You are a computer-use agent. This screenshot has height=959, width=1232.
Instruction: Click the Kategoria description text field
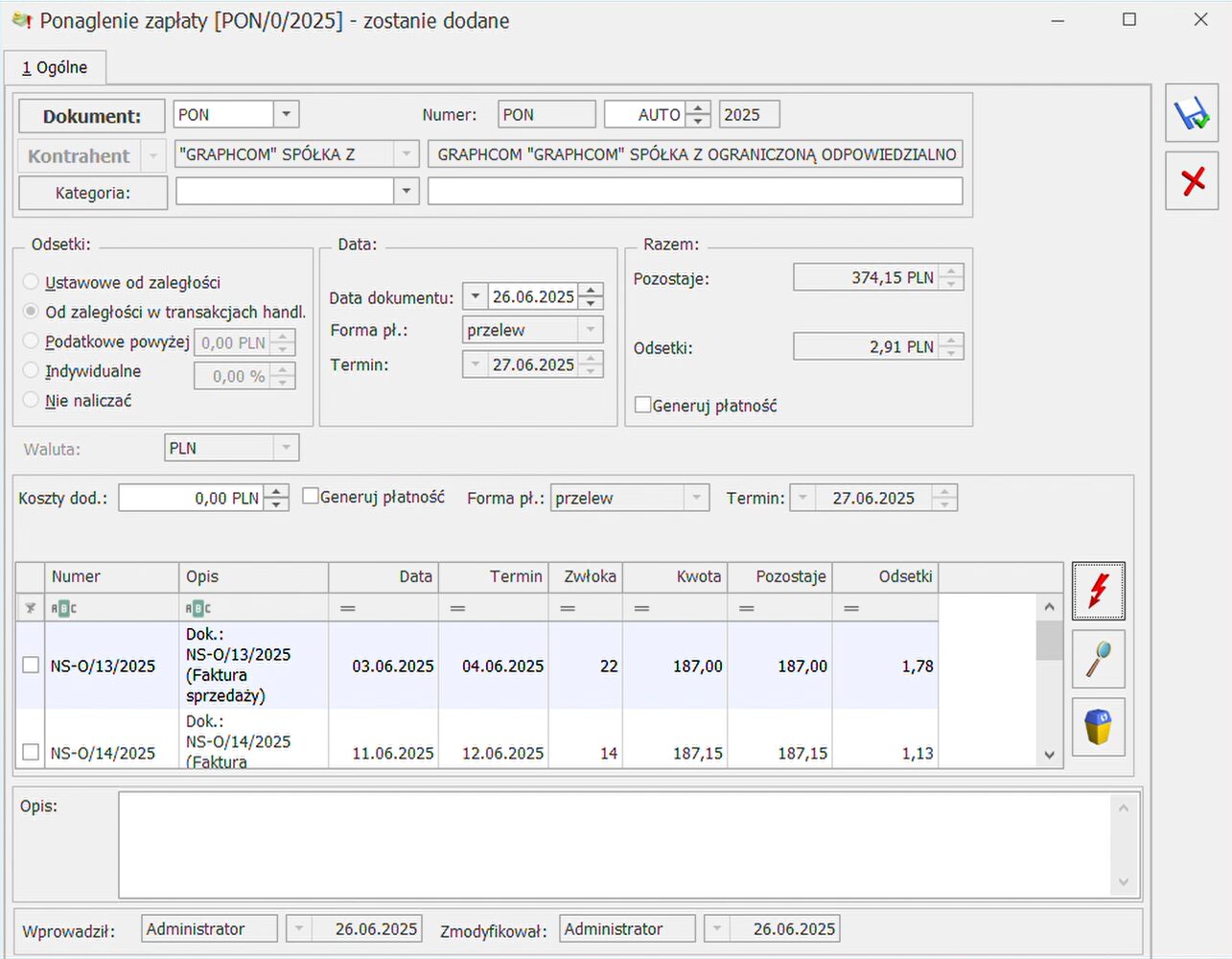[x=695, y=191]
